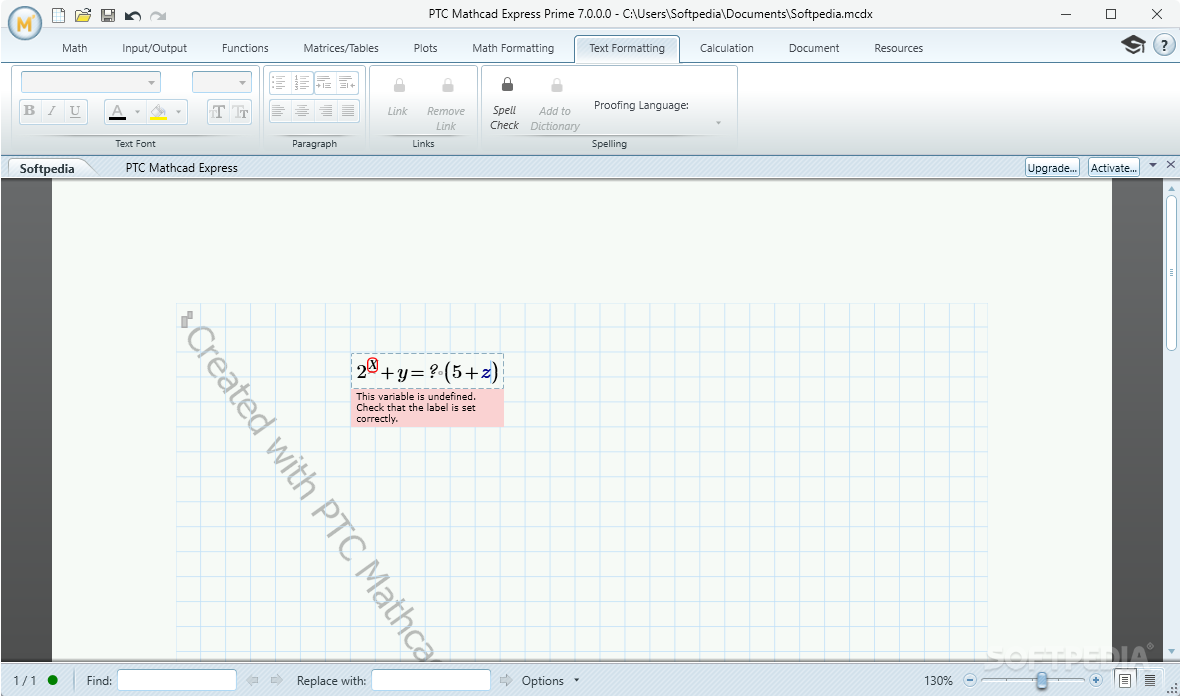Toggle underline text formatting
Image resolution: width=1181 pixels, height=697 pixels.
pos(75,112)
